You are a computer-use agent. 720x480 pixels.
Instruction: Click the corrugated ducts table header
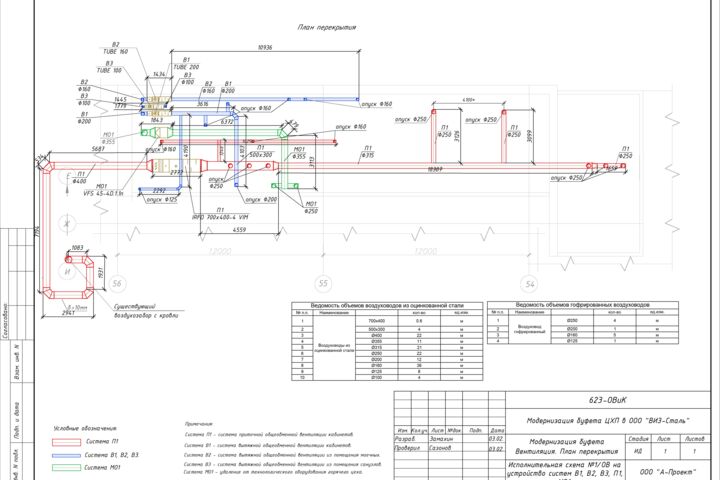[582, 305]
